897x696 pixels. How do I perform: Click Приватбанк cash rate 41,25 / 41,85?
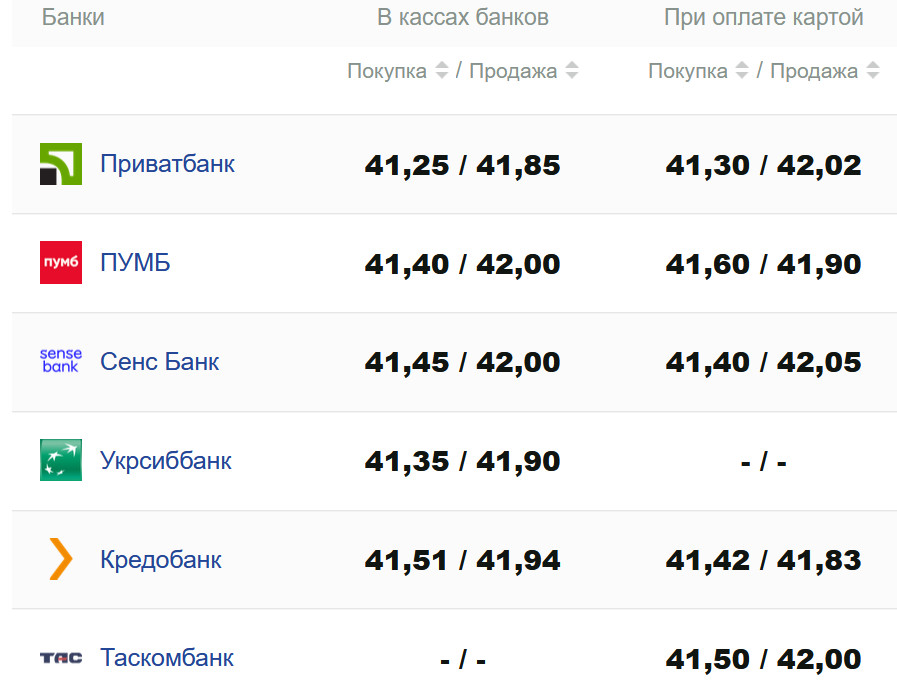pyautogui.click(x=463, y=166)
